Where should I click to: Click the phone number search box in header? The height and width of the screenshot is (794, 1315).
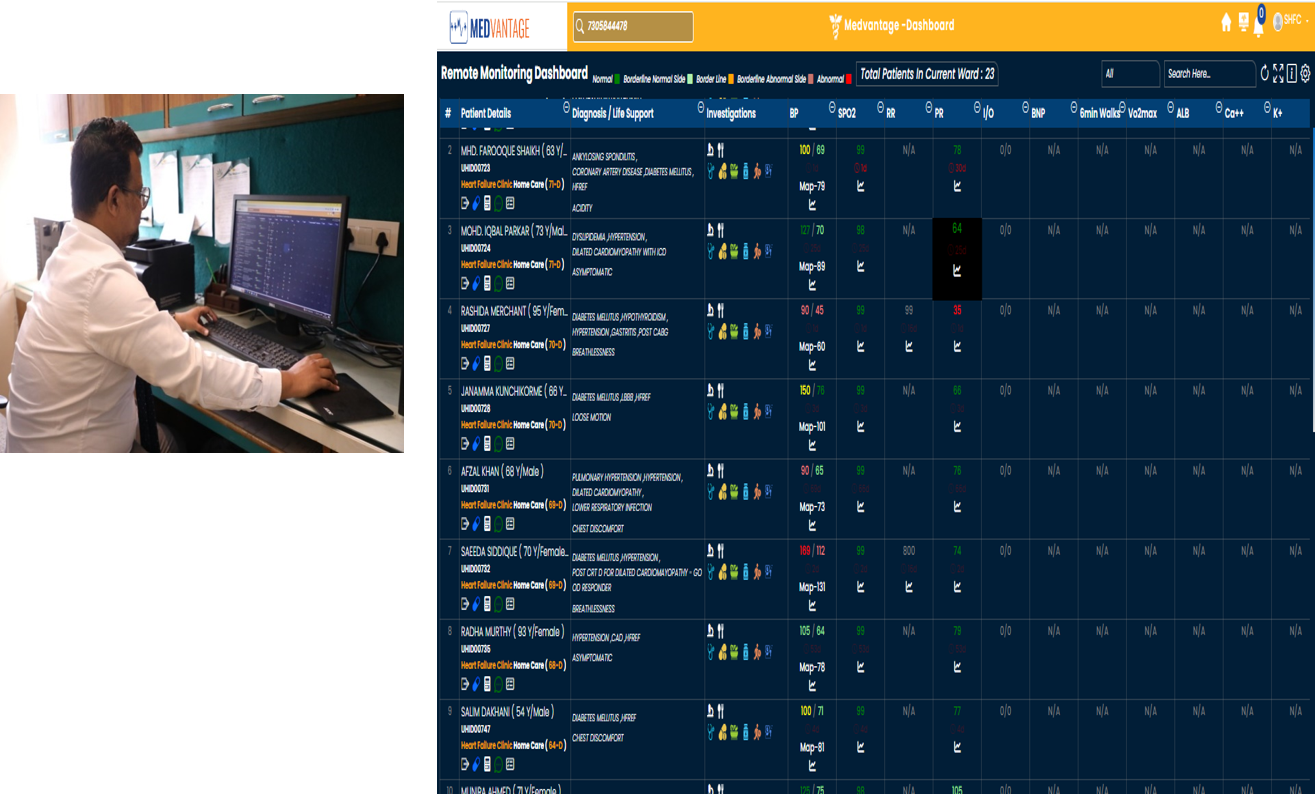pyautogui.click(x=633, y=26)
